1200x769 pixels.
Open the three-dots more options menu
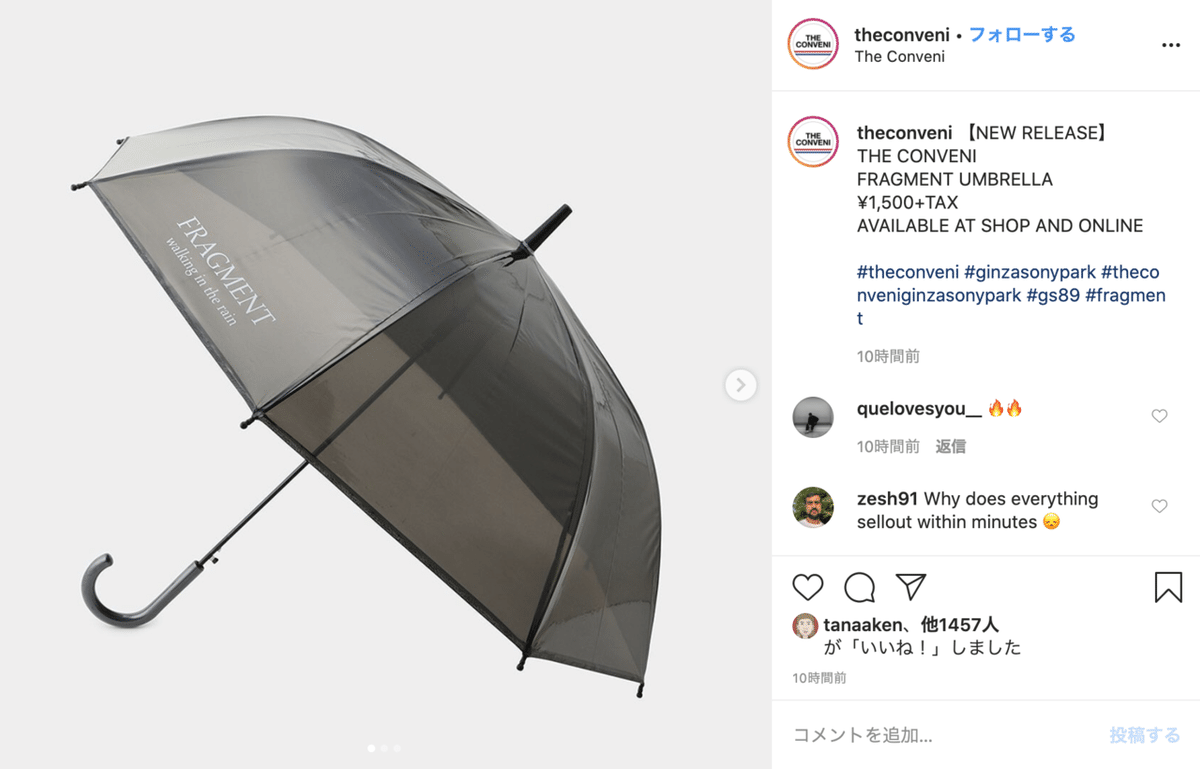coord(1171,45)
